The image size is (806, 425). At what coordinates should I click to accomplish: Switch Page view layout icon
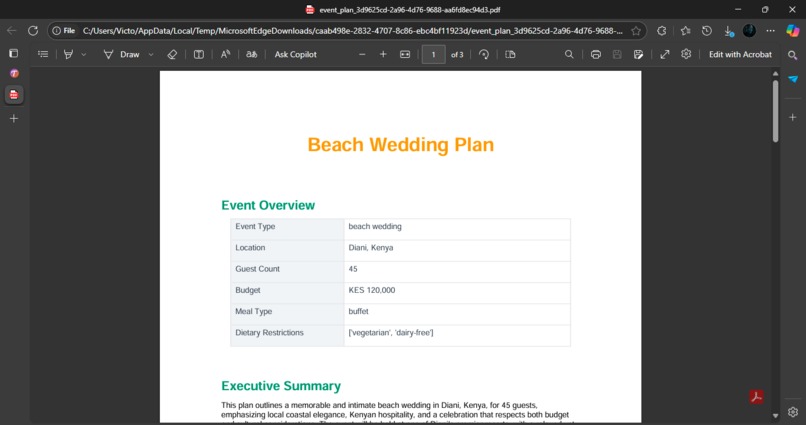510,54
